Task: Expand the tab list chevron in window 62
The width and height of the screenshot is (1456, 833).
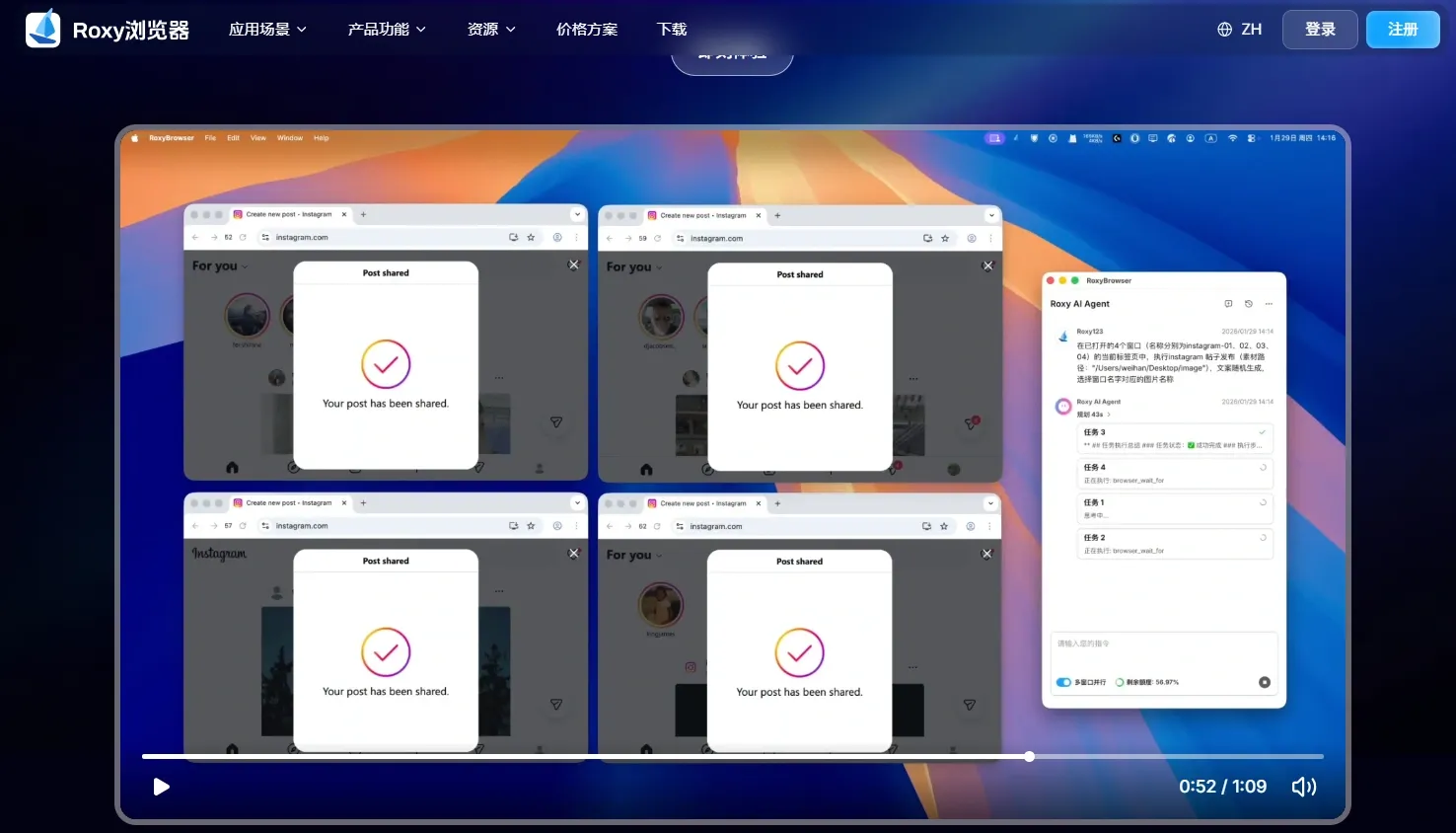Action: coord(991,503)
